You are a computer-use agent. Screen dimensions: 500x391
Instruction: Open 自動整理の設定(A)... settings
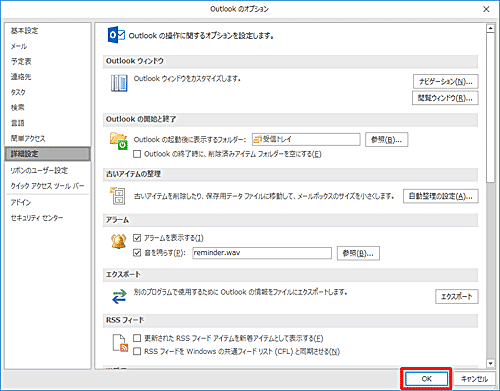point(441,196)
